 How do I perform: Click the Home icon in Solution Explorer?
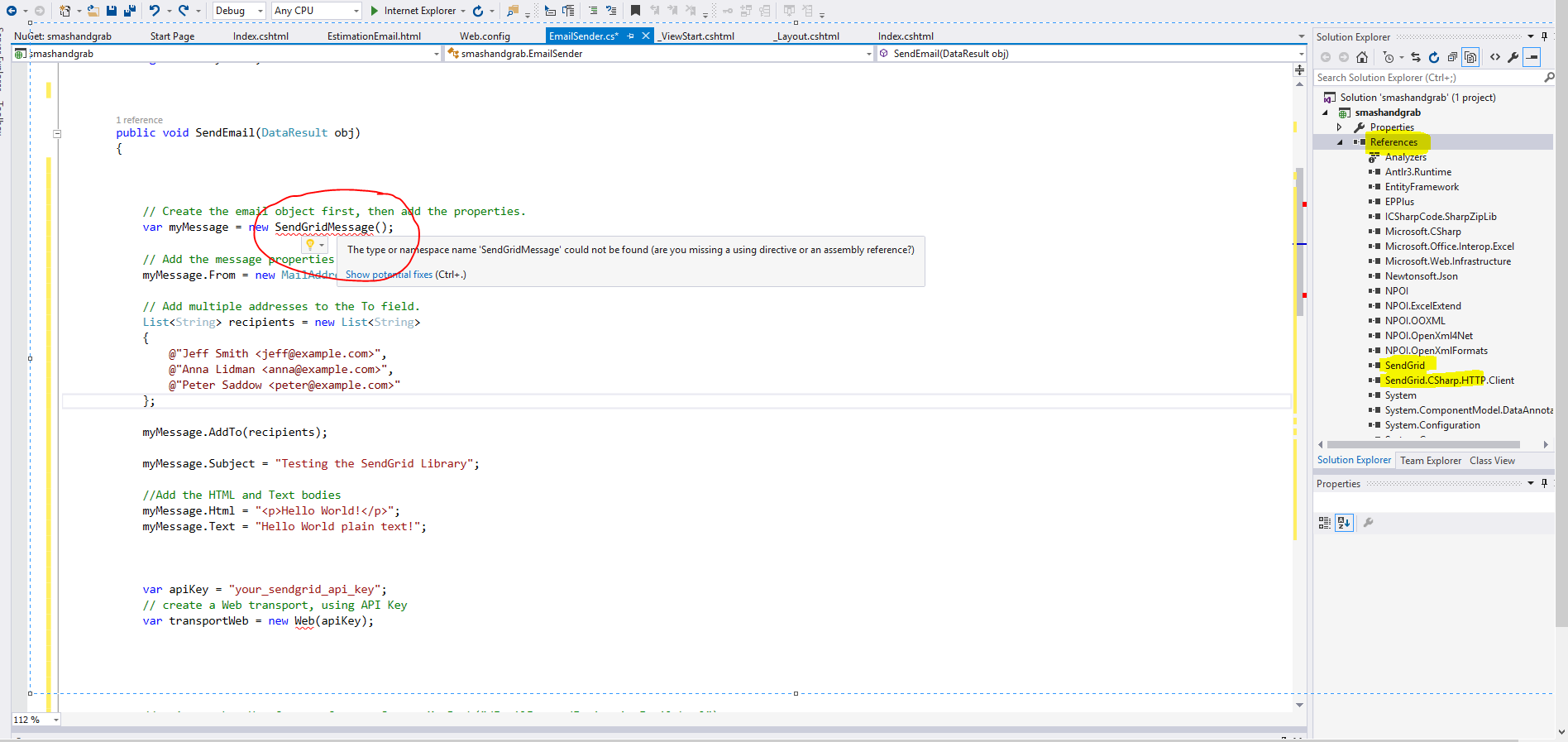pos(1362,57)
